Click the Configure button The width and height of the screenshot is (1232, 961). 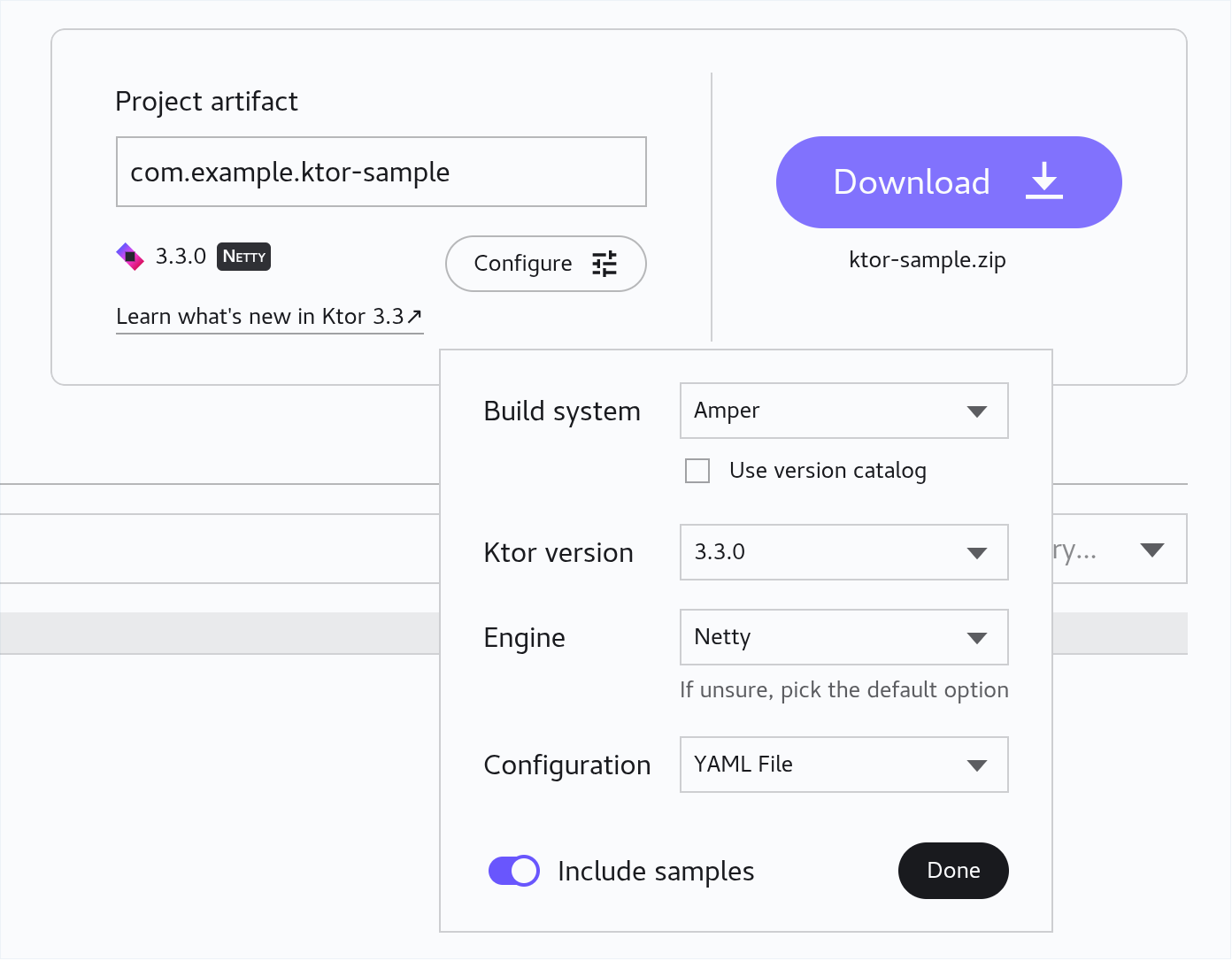(x=545, y=264)
